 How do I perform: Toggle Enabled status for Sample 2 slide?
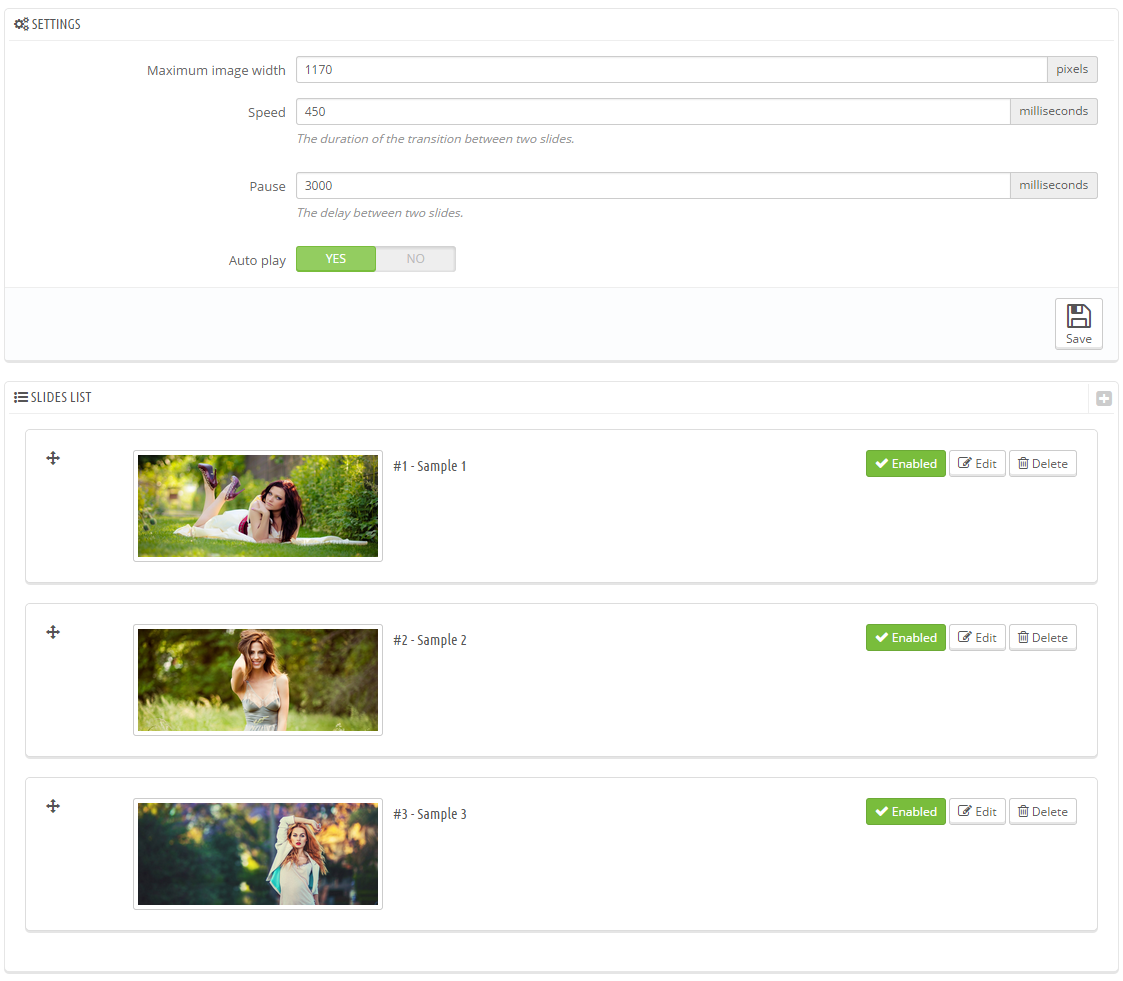pos(906,638)
